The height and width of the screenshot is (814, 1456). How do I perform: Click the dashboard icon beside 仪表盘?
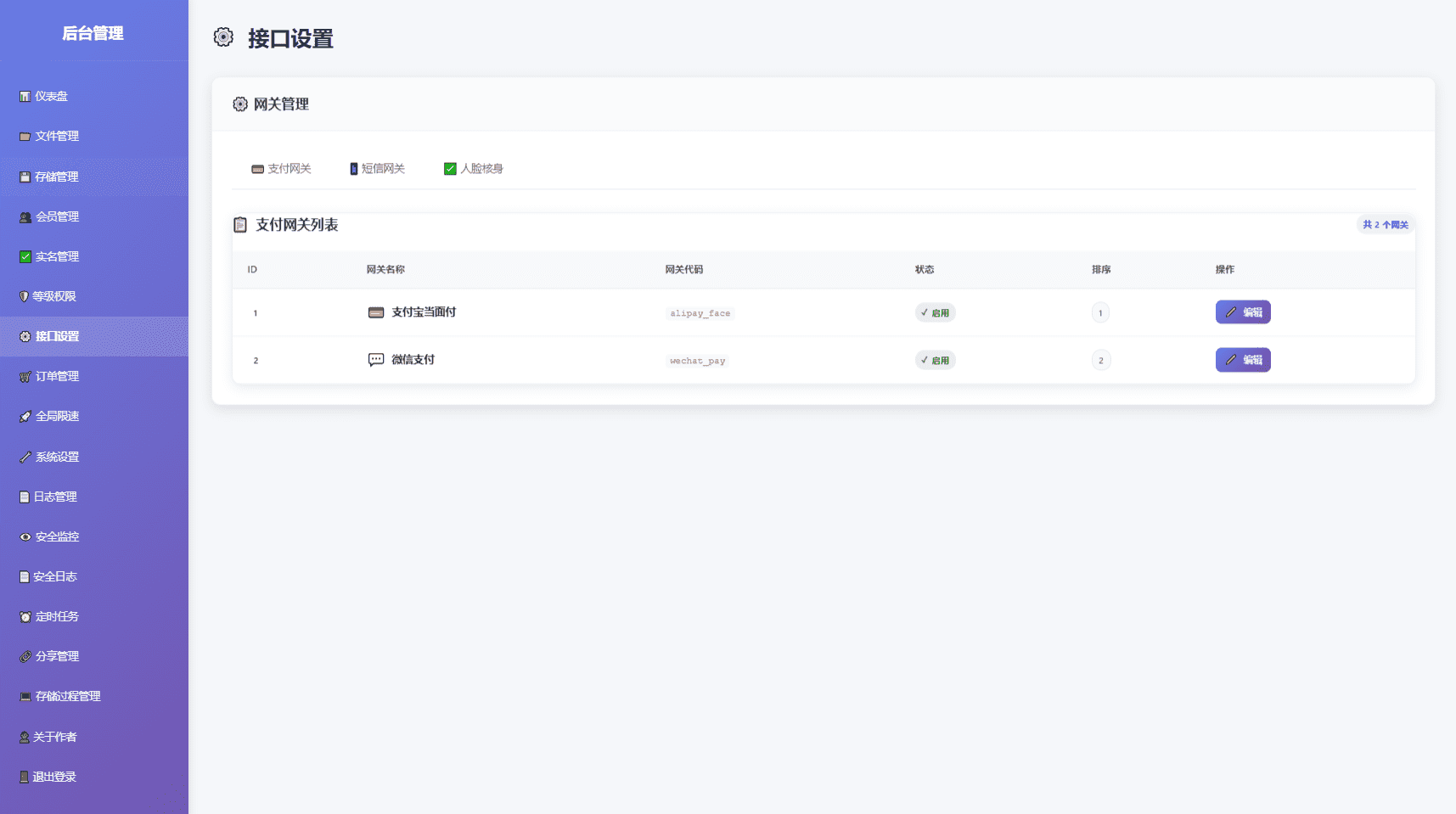25,97
